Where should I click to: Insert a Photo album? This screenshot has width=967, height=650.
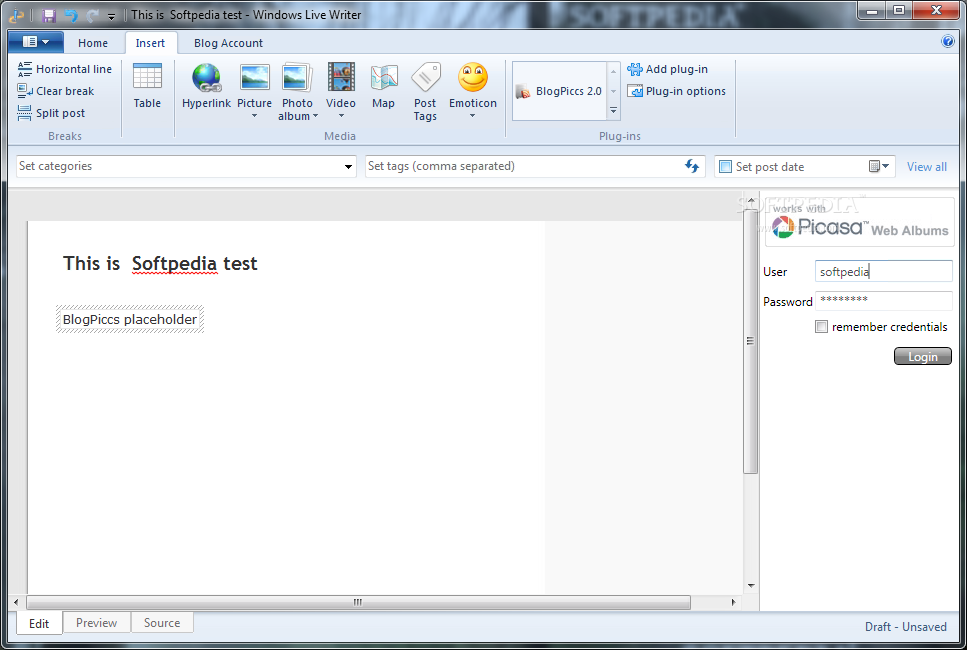pyautogui.click(x=297, y=91)
